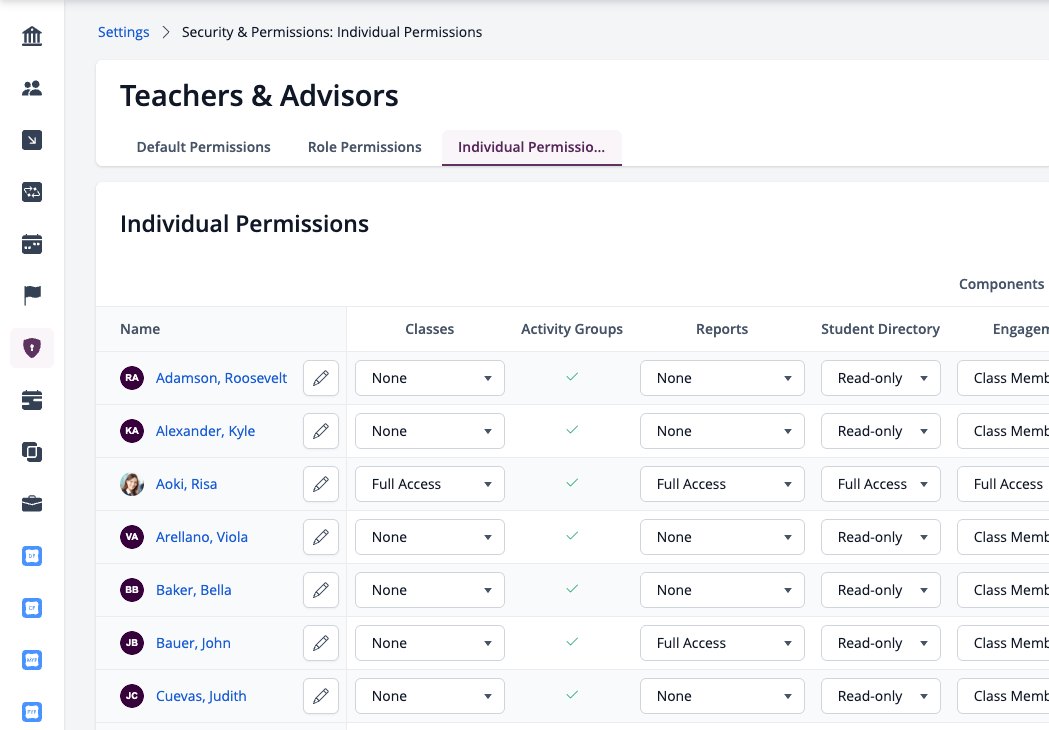Click the pencil edit icon for Aoki, Risa
Viewport: 1049px width, 730px height.
click(x=321, y=484)
